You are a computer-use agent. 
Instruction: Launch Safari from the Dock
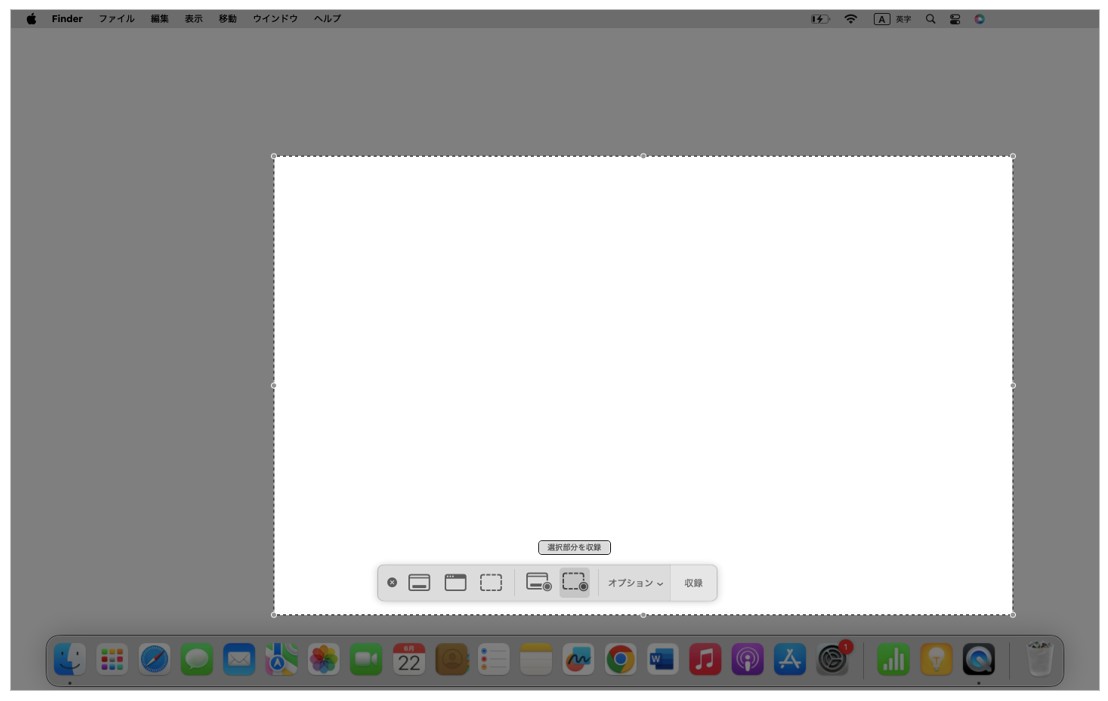pos(154,660)
